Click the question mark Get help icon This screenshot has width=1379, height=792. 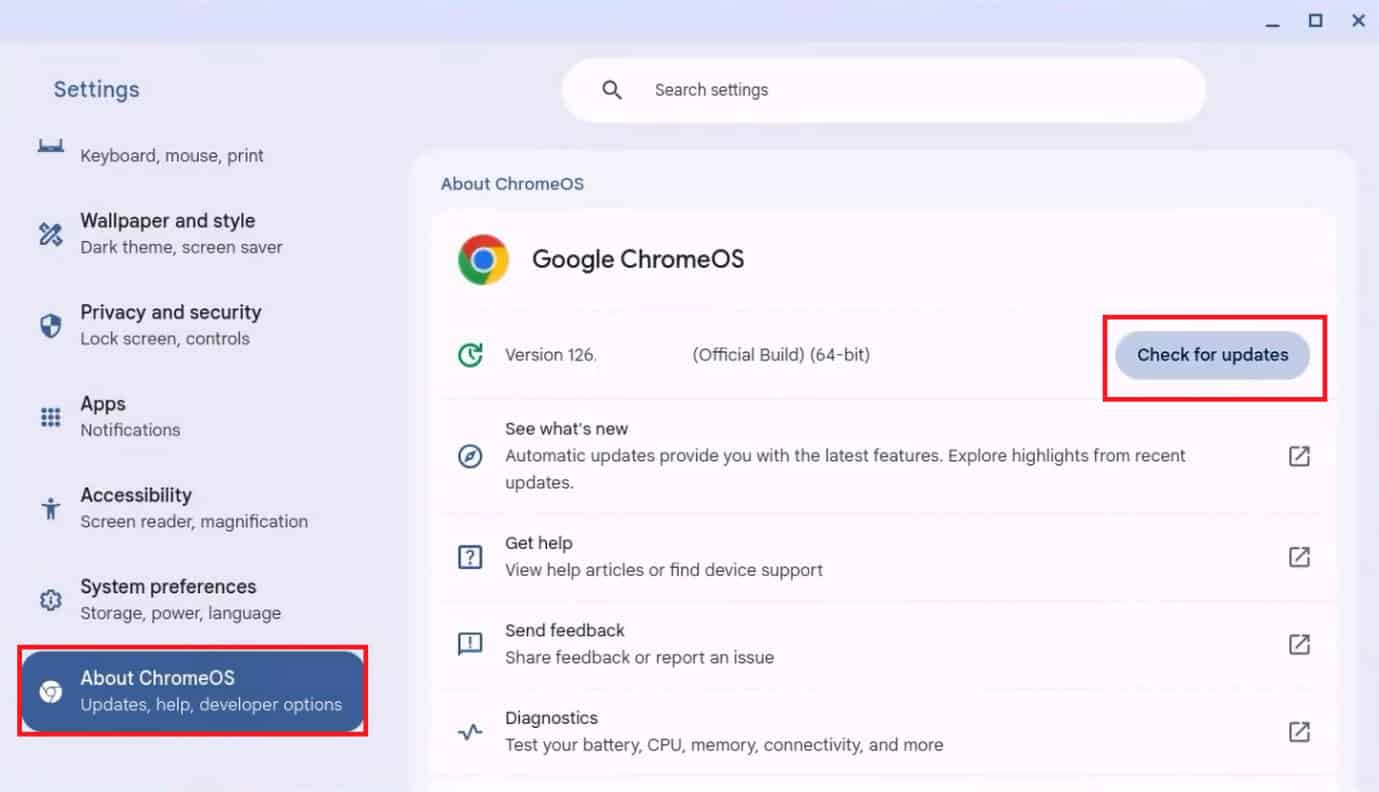pyautogui.click(x=470, y=557)
